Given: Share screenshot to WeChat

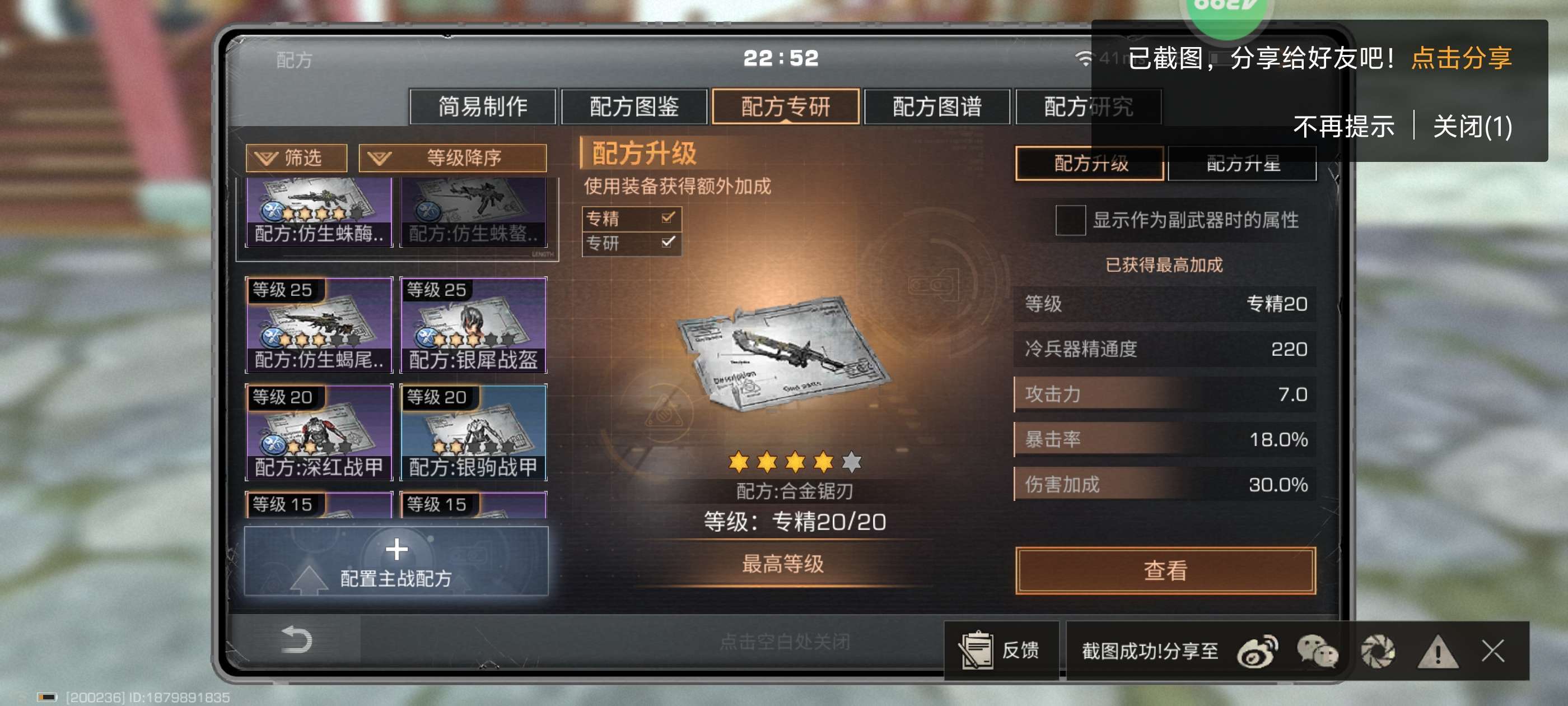Looking at the screenshot, I should point(1318,651).
